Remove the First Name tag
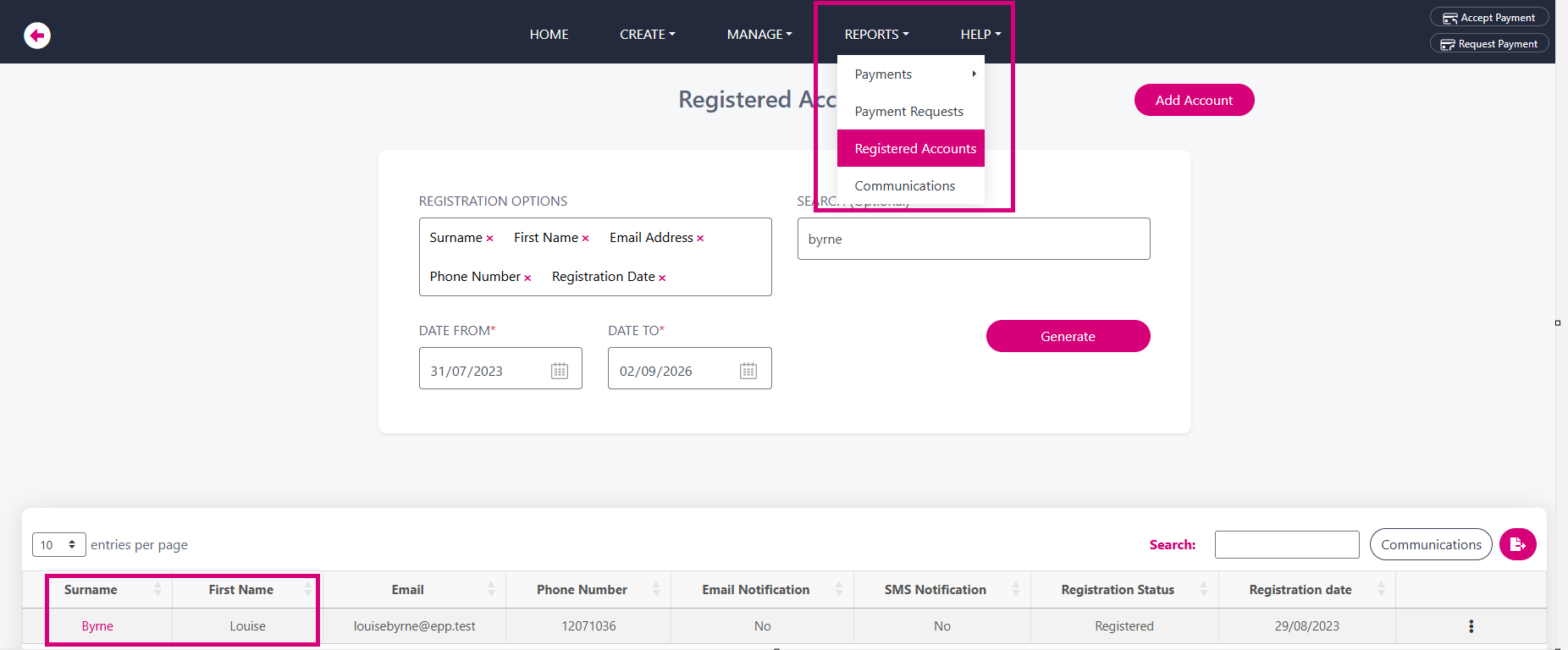This screenshot has width=1568, height=650. (x=585, y=239)
